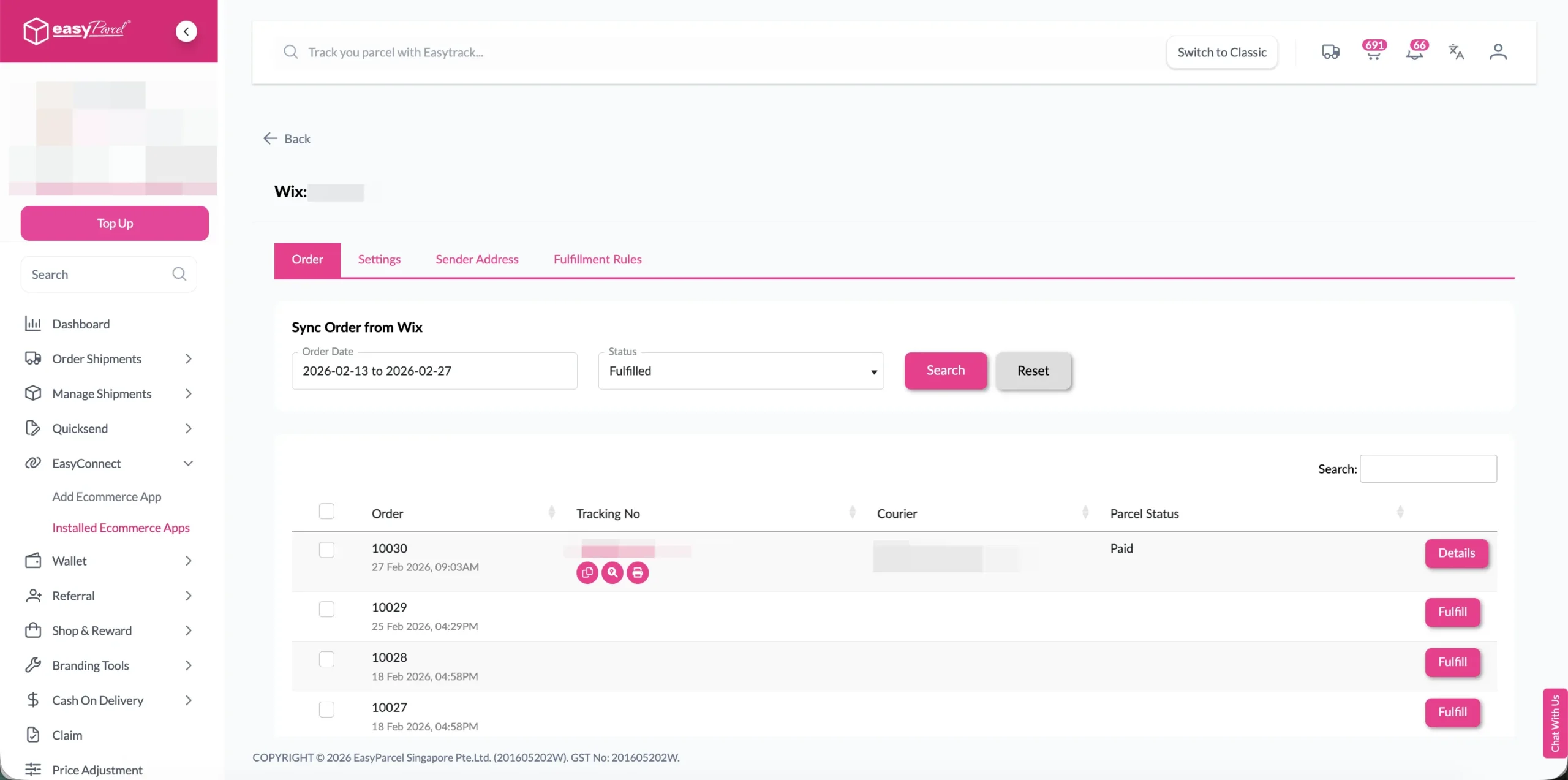The image size is (1568, 780).
Task: Select the checkbox for order 10027
Action: pyautogui.click(x=326, y=709)
